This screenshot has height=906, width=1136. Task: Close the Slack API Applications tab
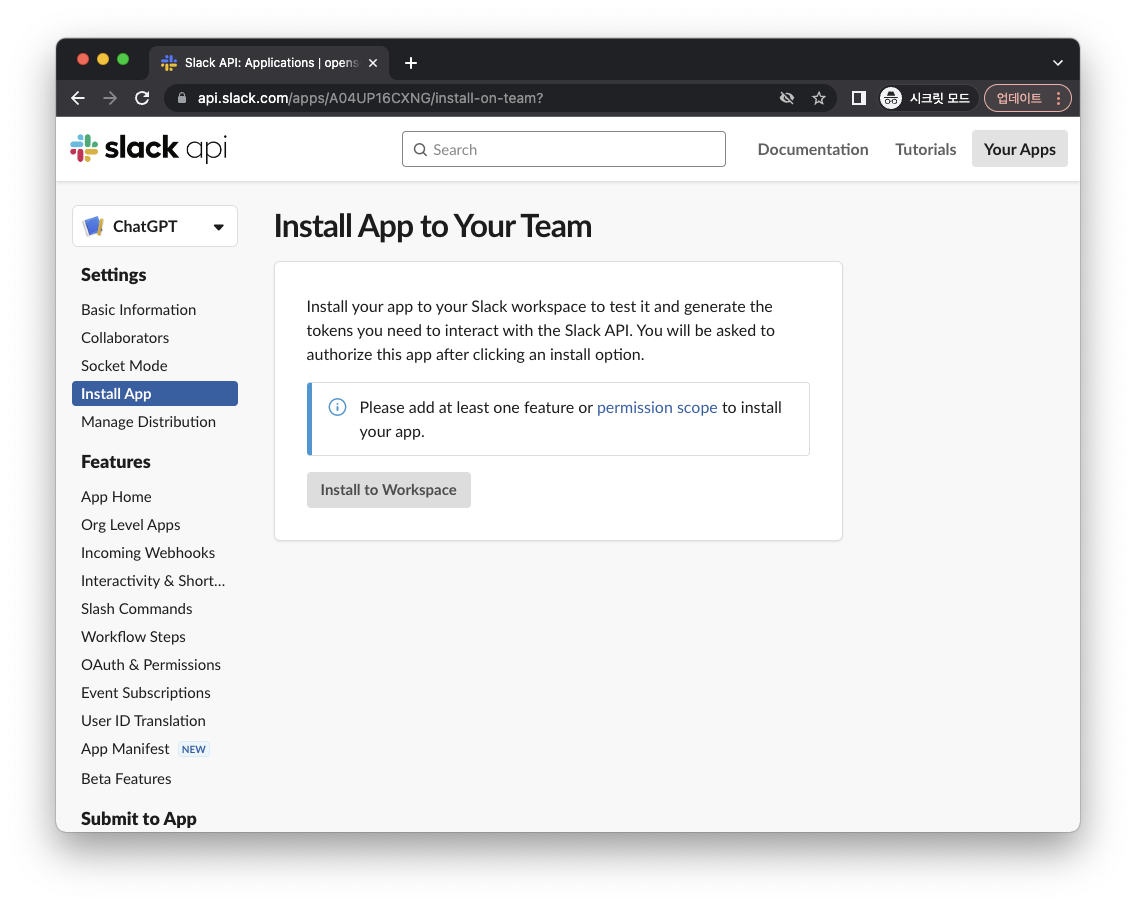click(373, 63)
